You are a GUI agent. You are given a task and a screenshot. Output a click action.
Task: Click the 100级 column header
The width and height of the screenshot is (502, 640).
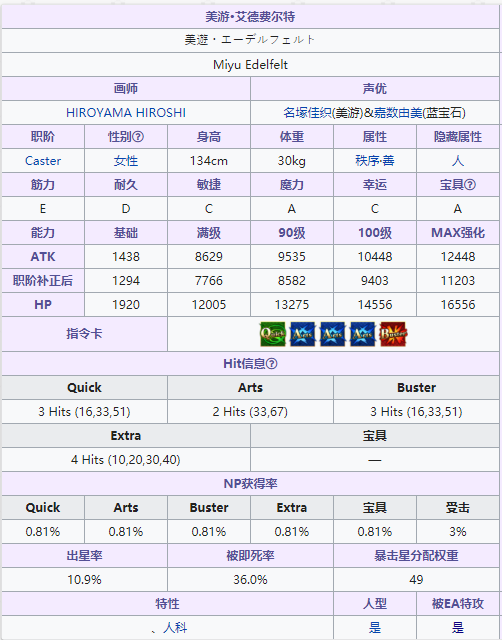pyautogui.click(x=375, y=233)
